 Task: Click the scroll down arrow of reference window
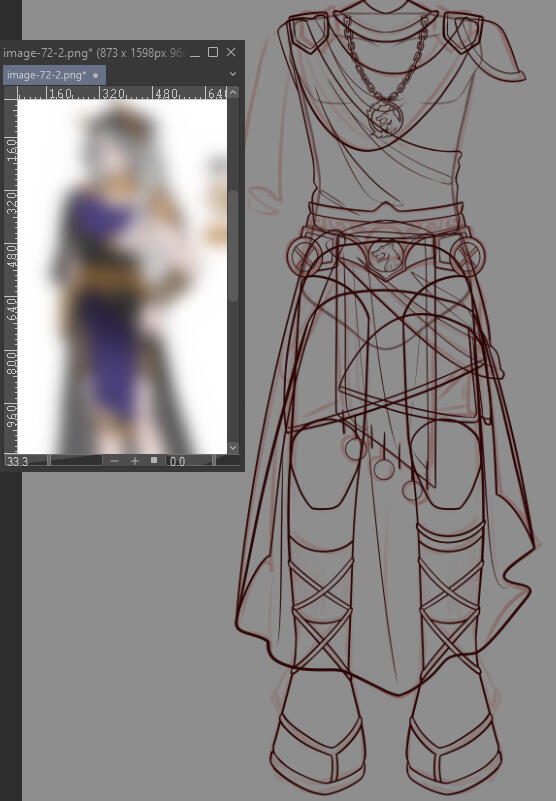click(233, 448)
